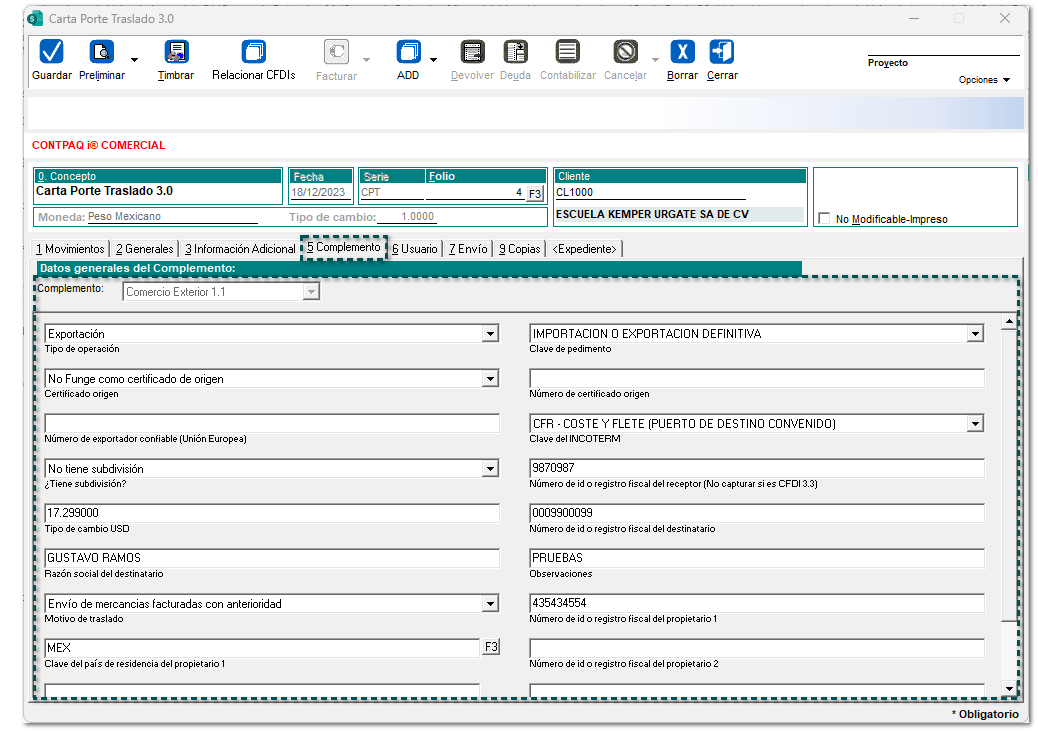Click the F3 button beside Folio
This screenshot has width=1038, height=732.
[535, 193]
